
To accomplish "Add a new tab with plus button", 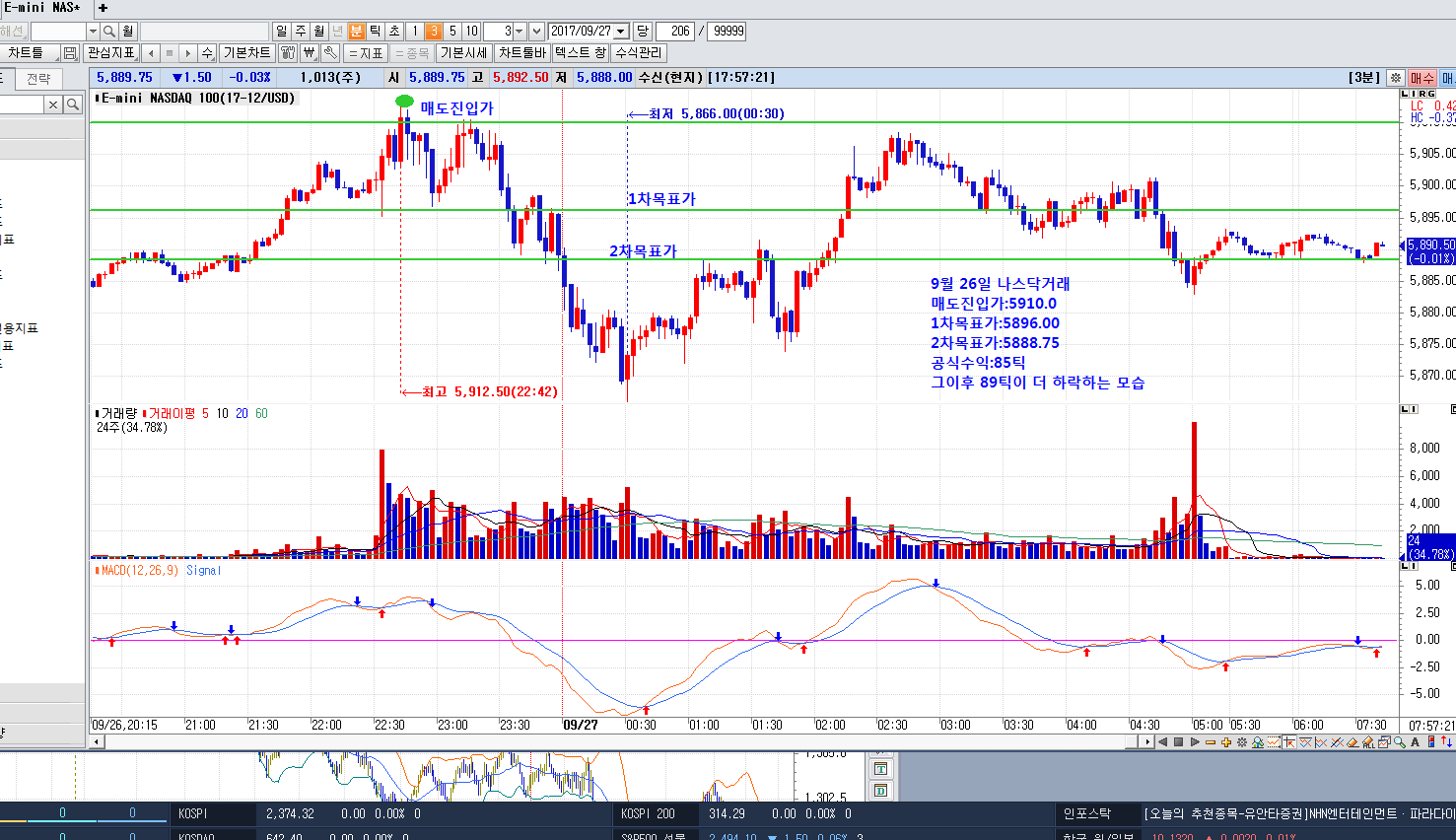I will (103, 8).
